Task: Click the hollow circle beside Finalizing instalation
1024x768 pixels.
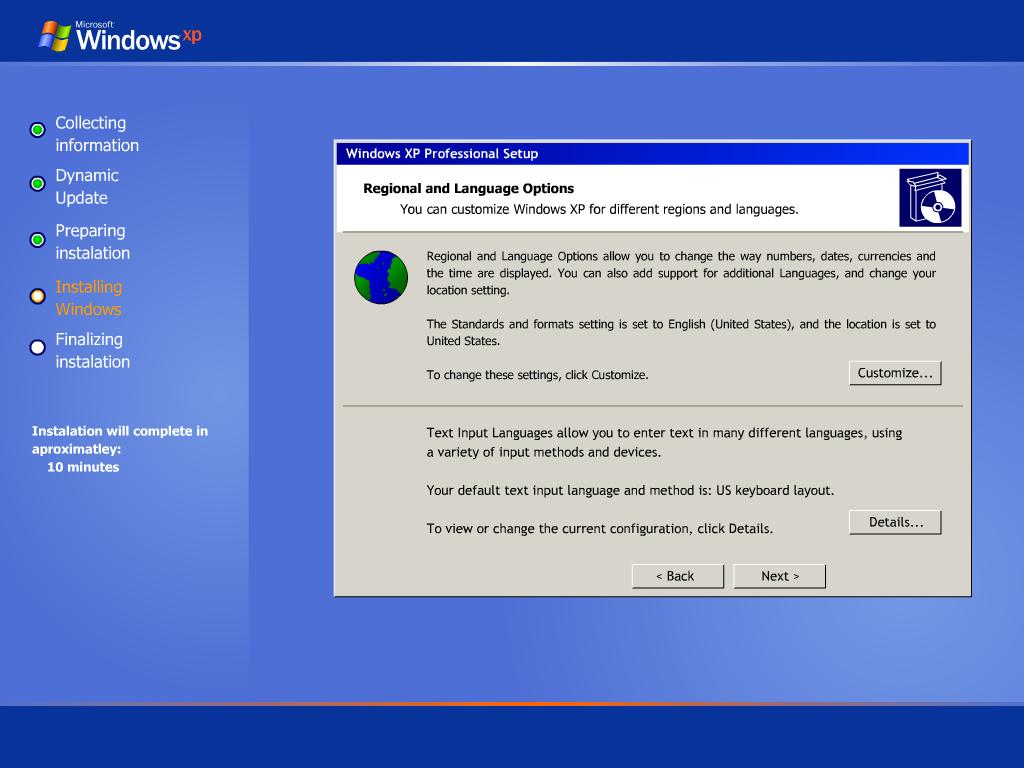Action: [x=37, y=345]
